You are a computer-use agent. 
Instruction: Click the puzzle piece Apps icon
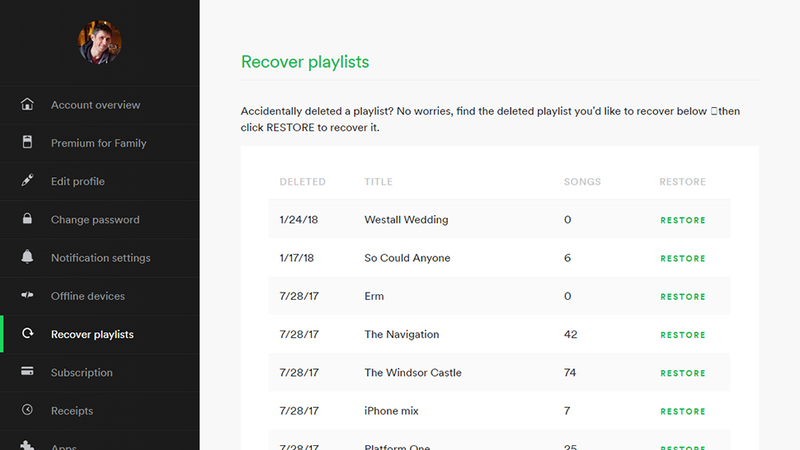coord(27,445)
